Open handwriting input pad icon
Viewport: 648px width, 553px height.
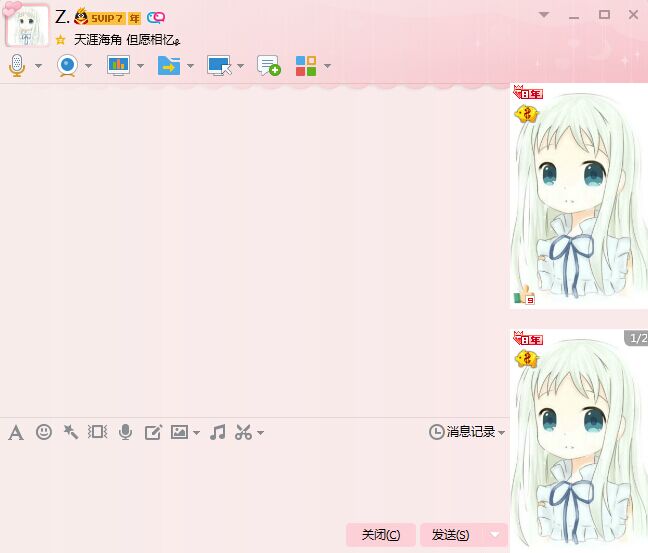pyautogui.click(x=153, y=432)
